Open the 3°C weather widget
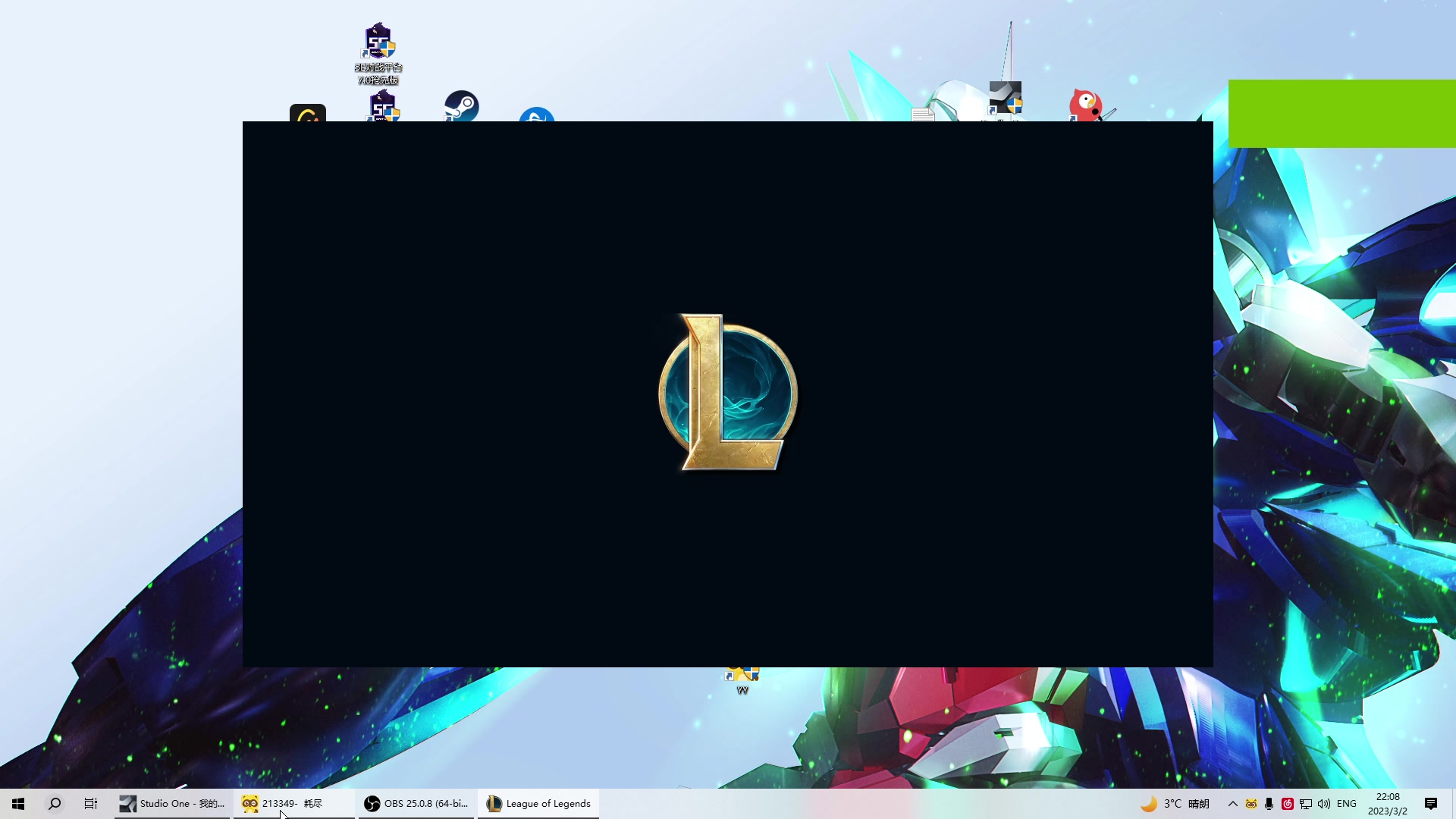Screen dimensions: 1456x819 [x=1175, y=804]
